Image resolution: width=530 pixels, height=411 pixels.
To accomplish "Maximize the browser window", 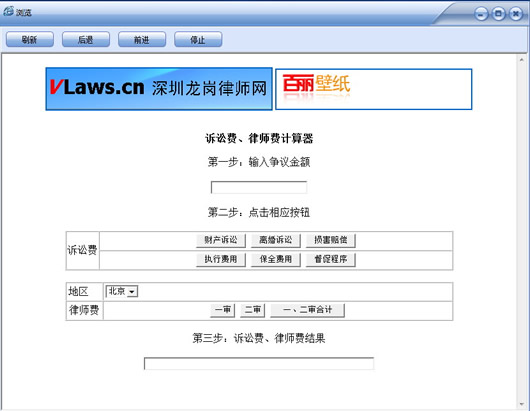I will (498, 14).
